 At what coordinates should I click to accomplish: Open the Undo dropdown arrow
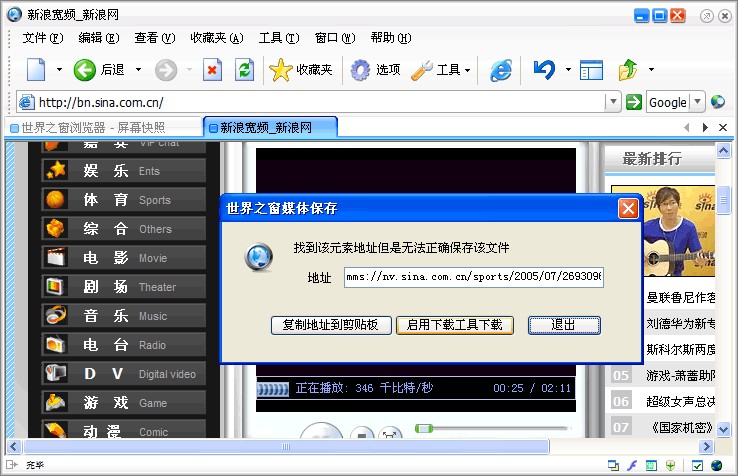(568, 70)
